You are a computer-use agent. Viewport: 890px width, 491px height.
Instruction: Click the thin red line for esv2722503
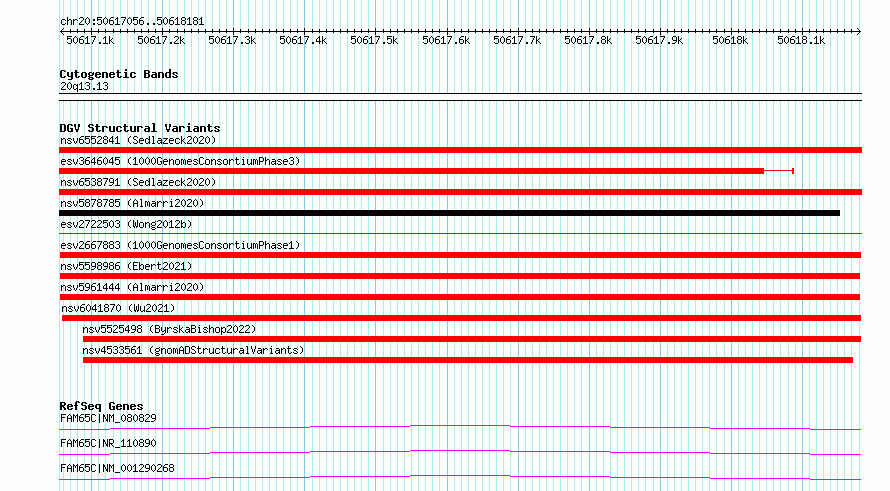pos(460,233)
